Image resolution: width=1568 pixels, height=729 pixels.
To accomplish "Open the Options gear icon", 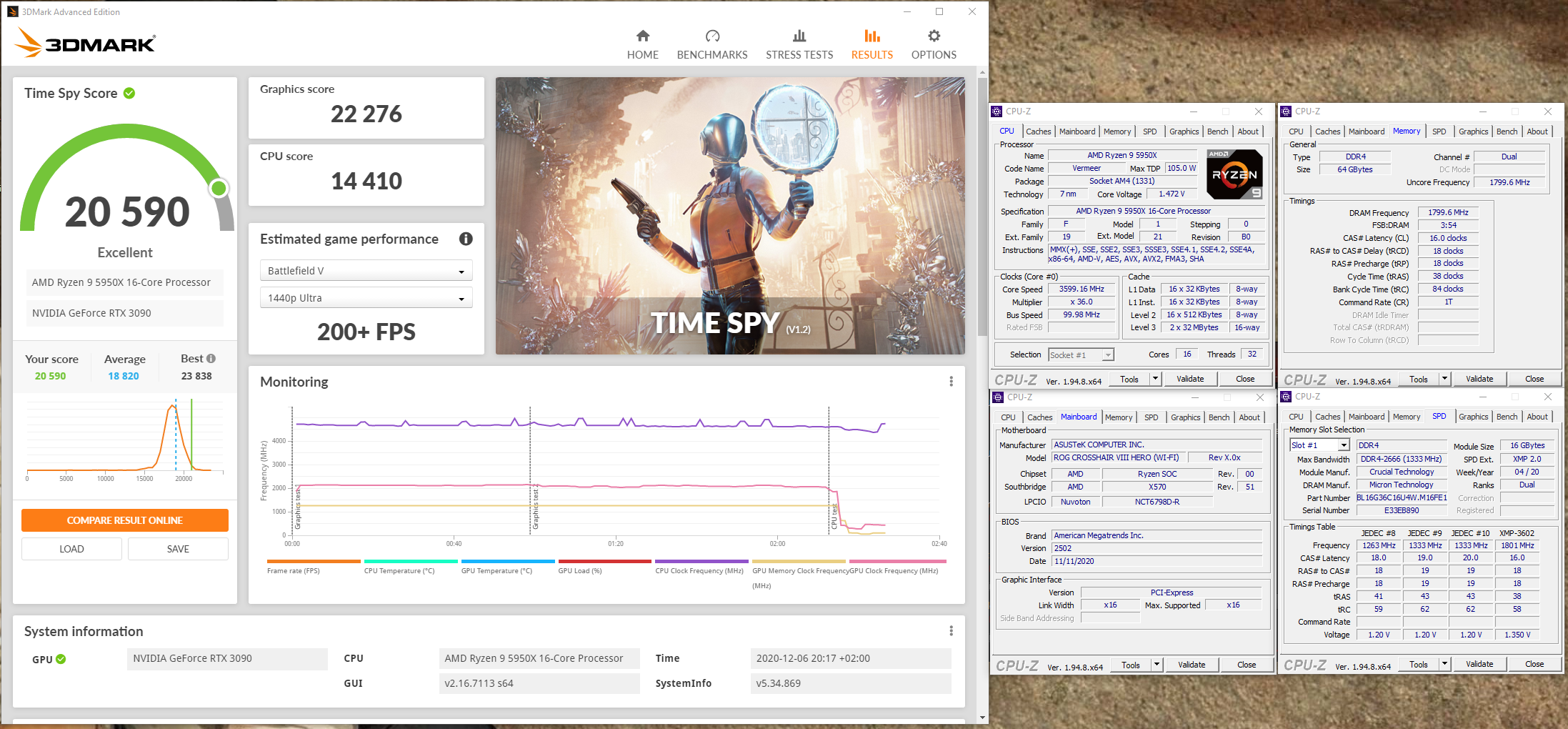I will [x=934, y=36].
